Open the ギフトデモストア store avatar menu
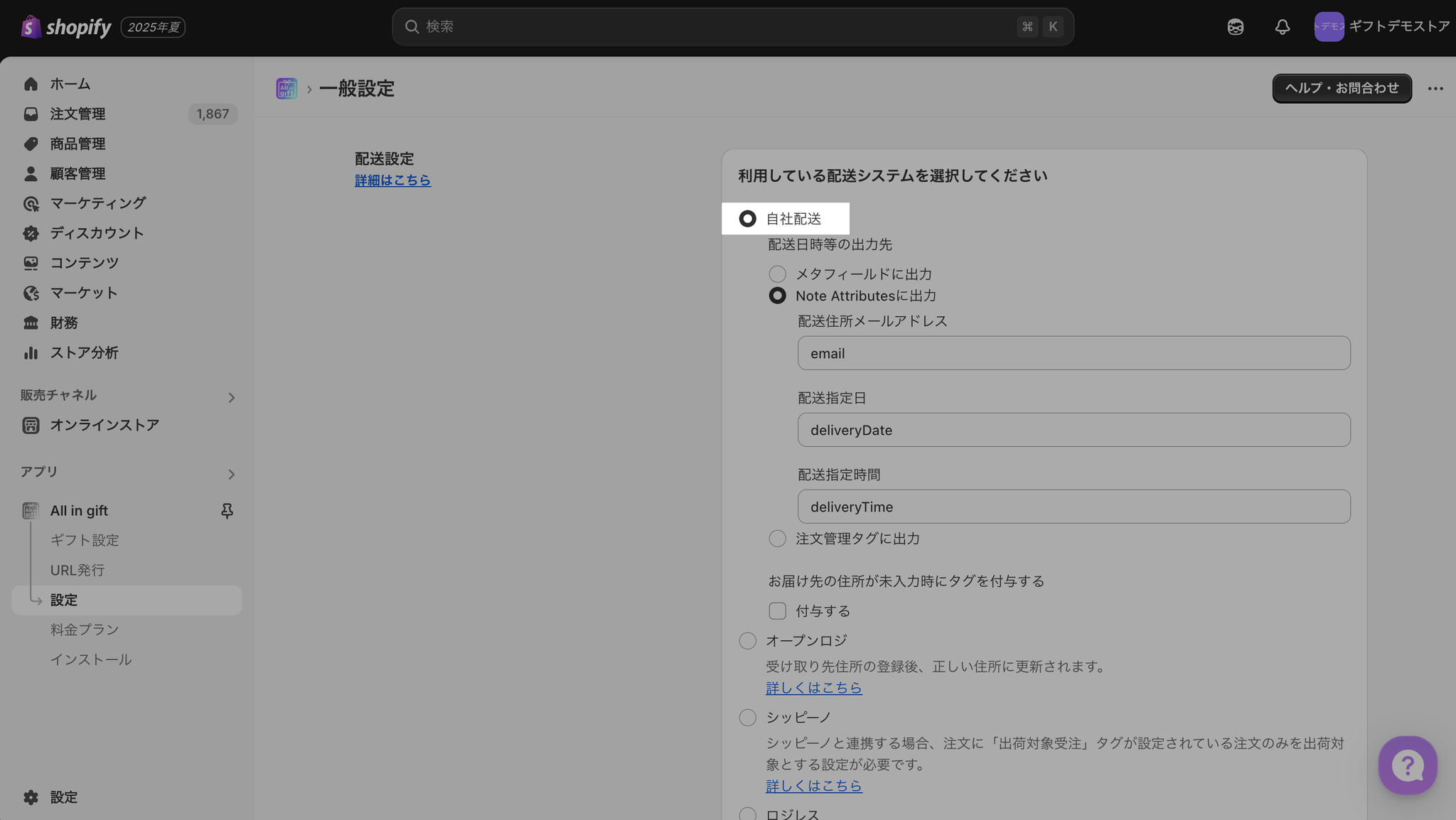Image resolution: width=1456 pixels, height=820 pixels. tap(1328, 27)
